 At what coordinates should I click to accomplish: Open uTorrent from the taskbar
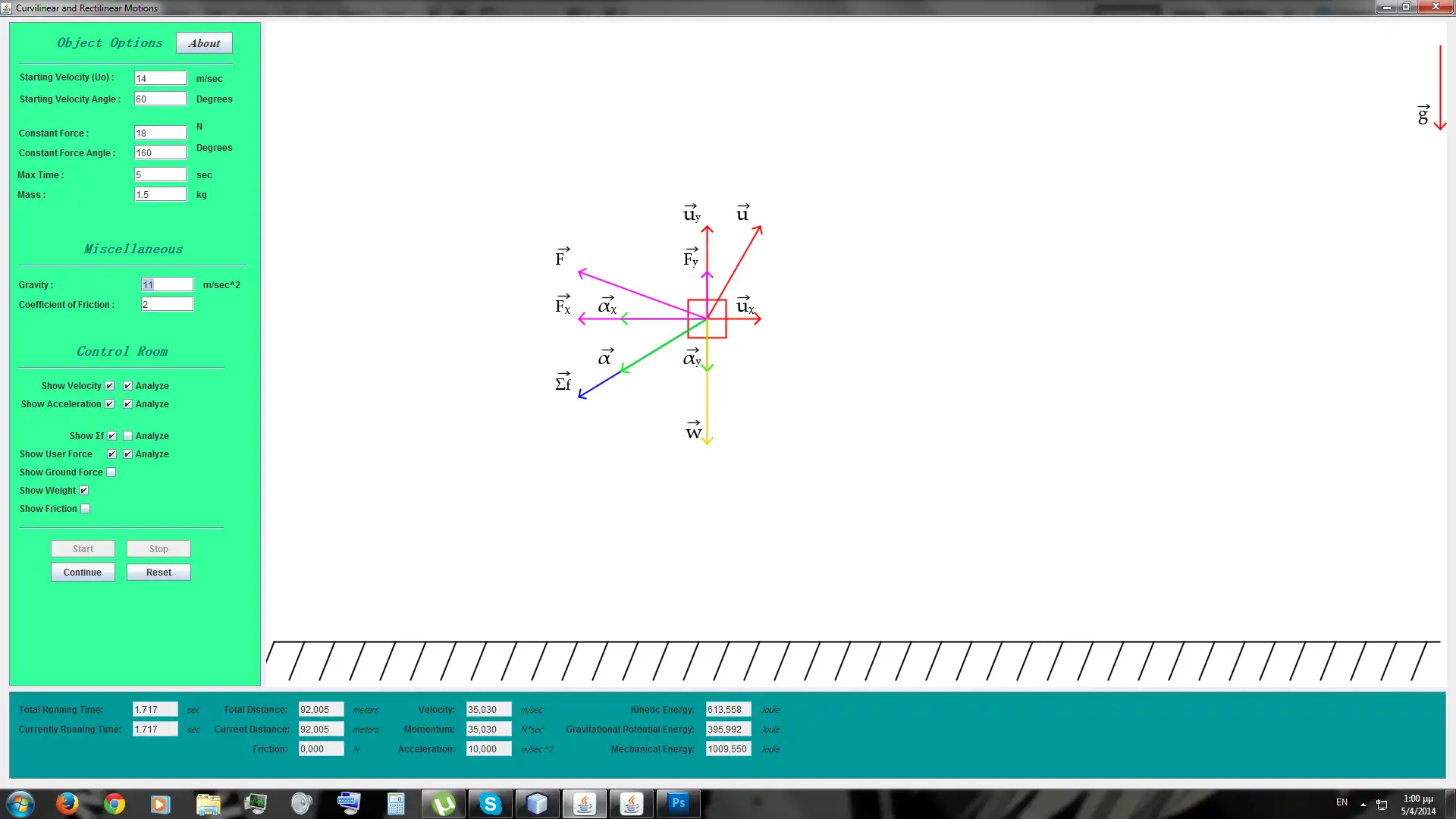(x=444, y=803)
